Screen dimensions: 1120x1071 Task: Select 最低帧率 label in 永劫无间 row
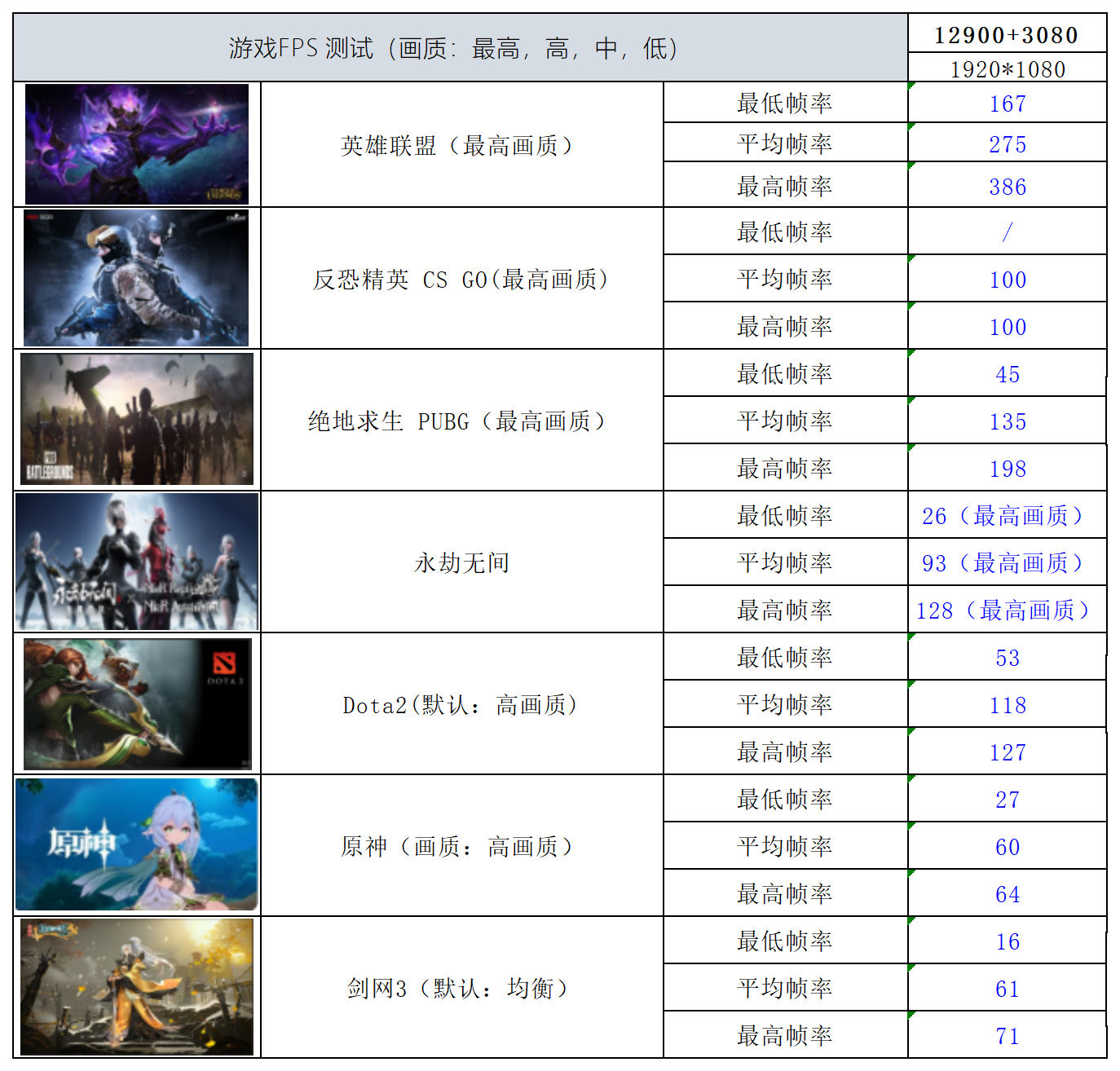[x=786, y=515]
